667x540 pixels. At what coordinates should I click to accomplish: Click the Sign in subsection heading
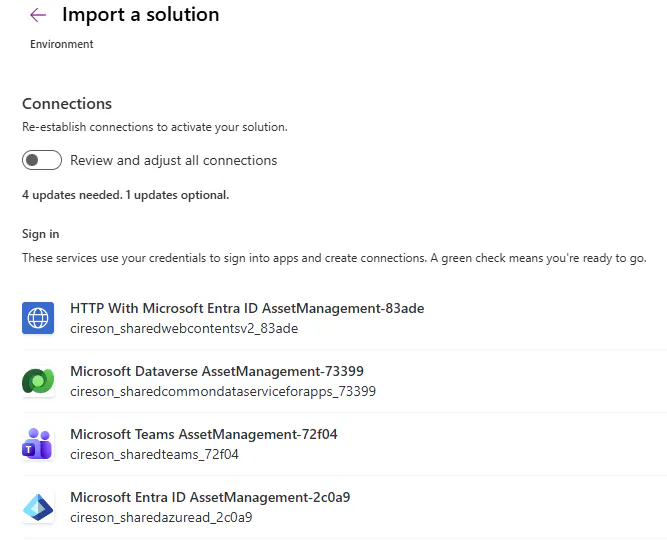pos(41,234)
